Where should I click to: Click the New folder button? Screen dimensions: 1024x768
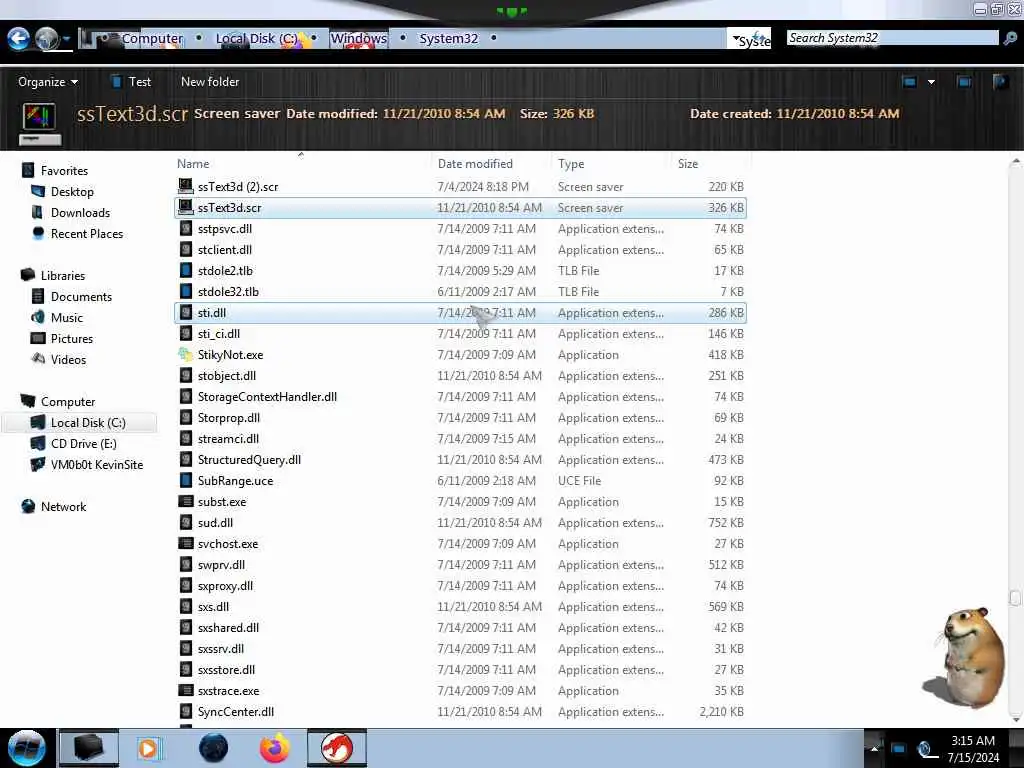[210, 82]
